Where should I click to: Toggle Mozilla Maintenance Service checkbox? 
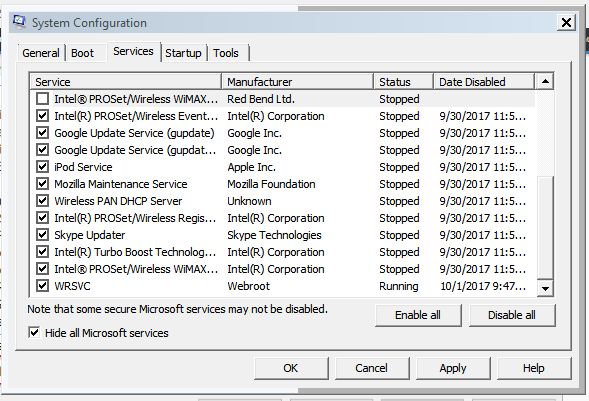pyautogui.click(x=42, y=184)
